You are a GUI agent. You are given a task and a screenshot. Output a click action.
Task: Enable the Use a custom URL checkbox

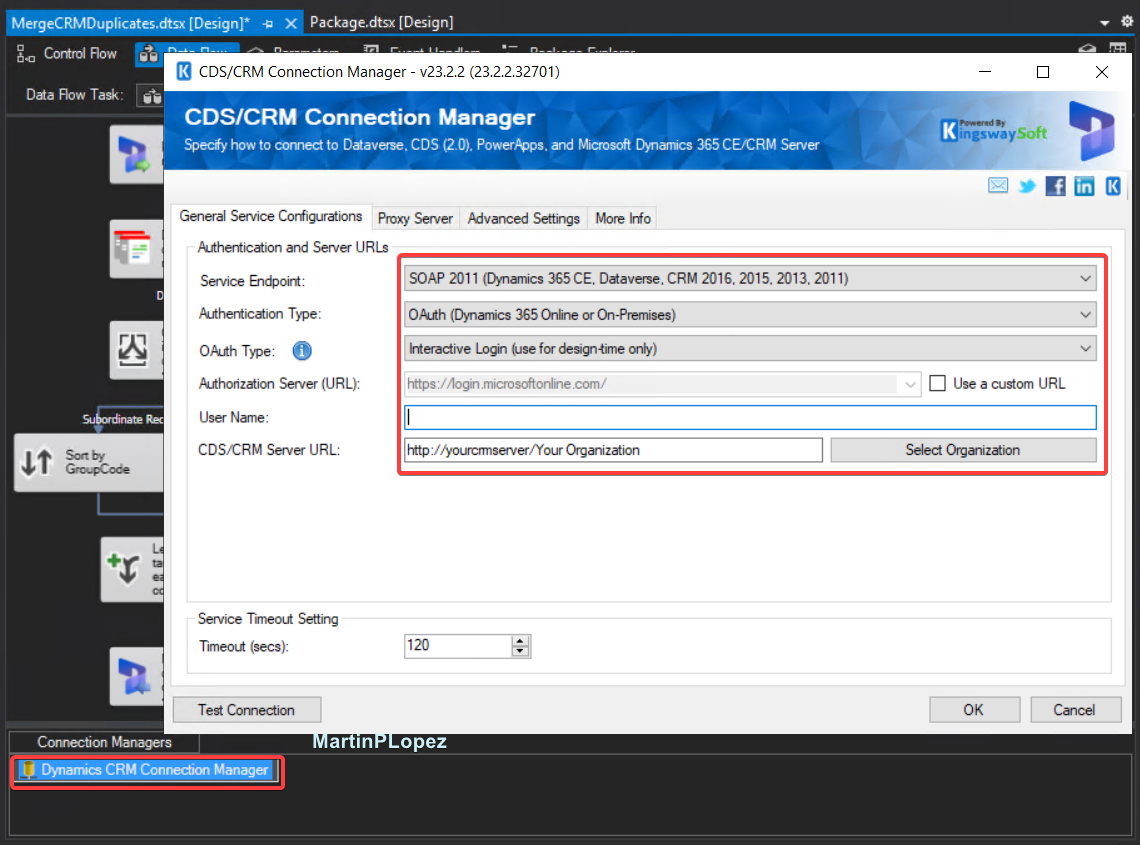937,383
